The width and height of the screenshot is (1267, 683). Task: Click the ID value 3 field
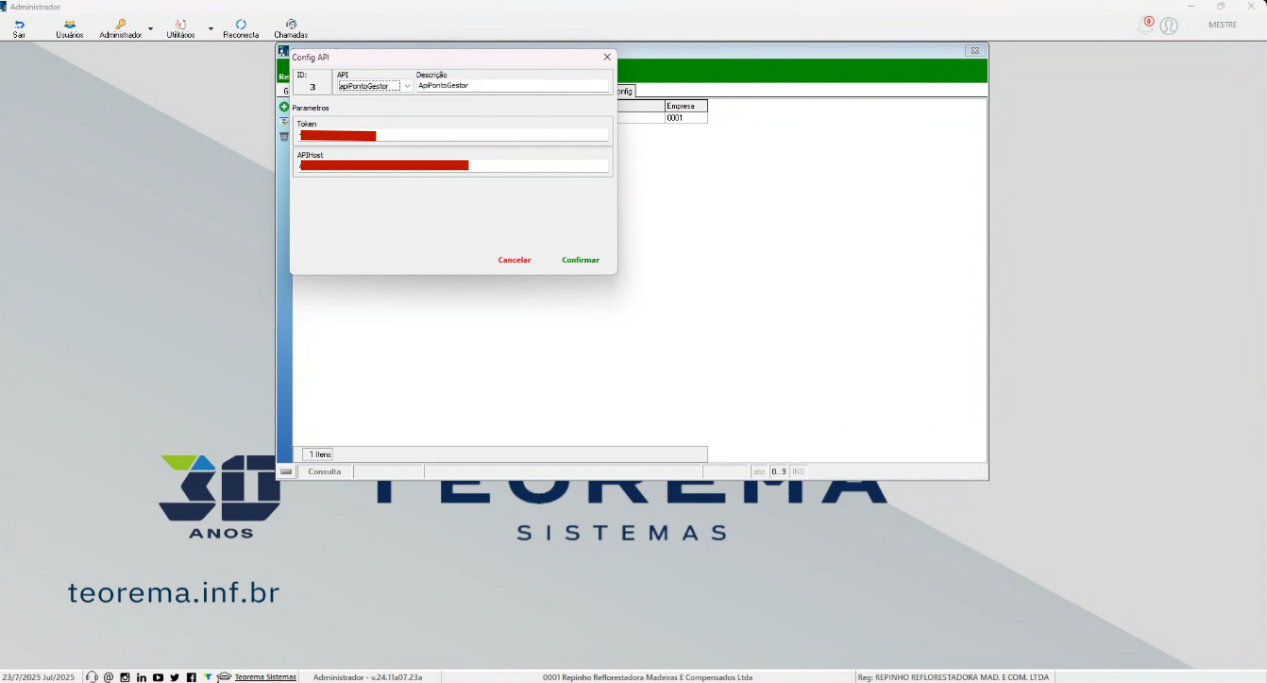click(313, 87)
